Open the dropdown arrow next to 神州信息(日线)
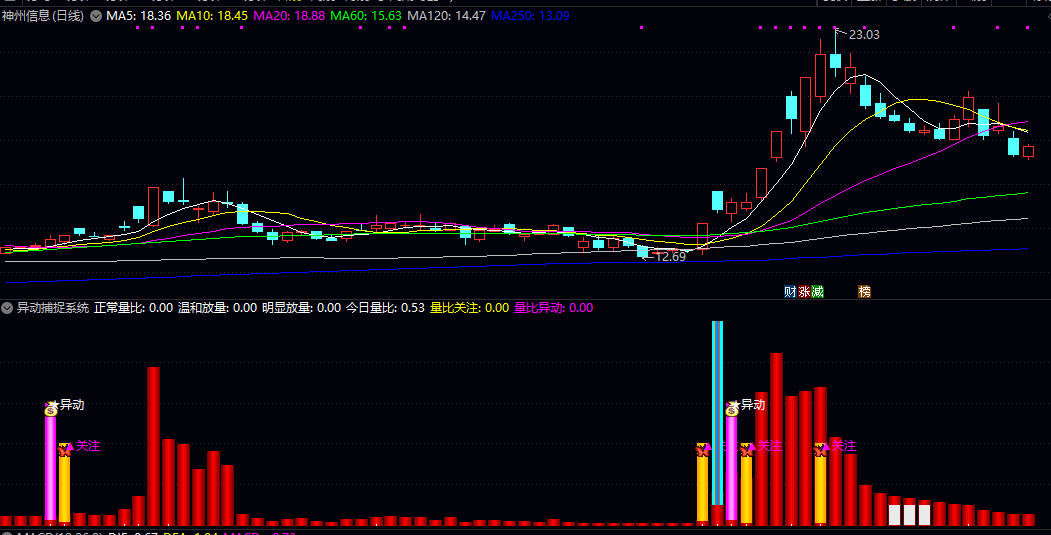Screen dimensions: 1051x535 coord(96,15)
